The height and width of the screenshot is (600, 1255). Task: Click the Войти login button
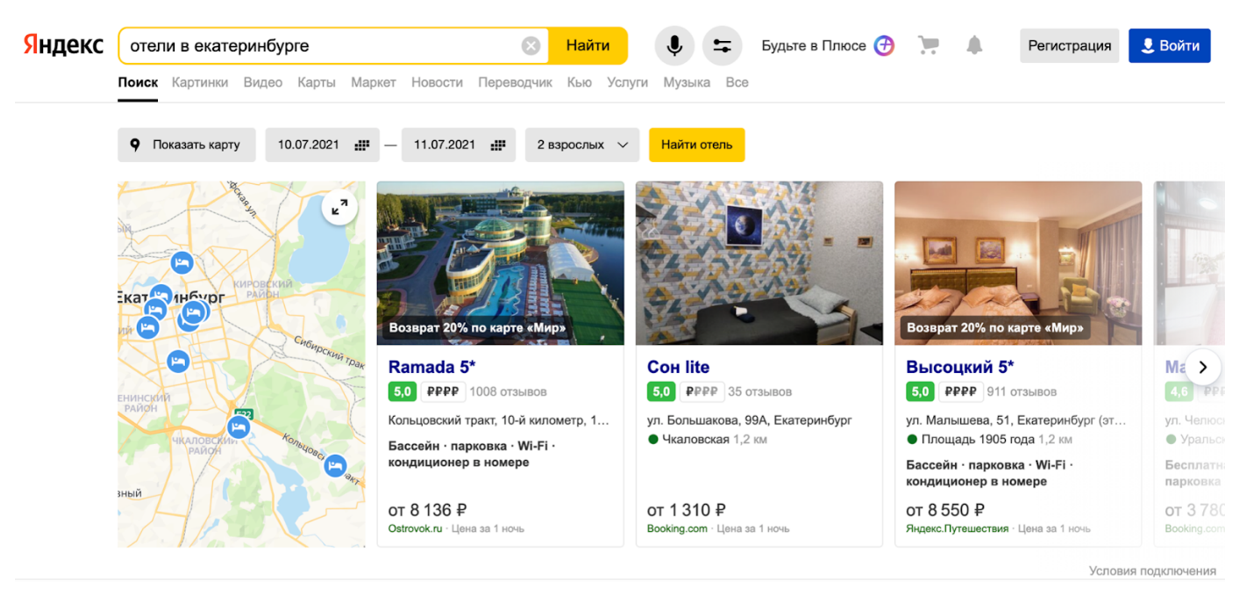pos(1169,46)
